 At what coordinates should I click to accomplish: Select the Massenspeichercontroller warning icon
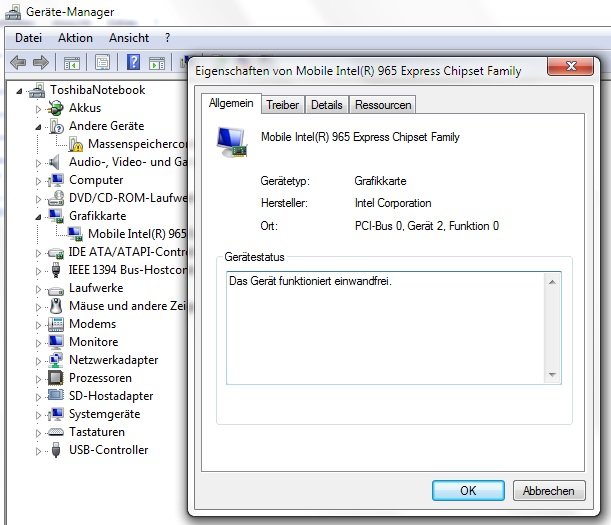click(x=76, y=144)
